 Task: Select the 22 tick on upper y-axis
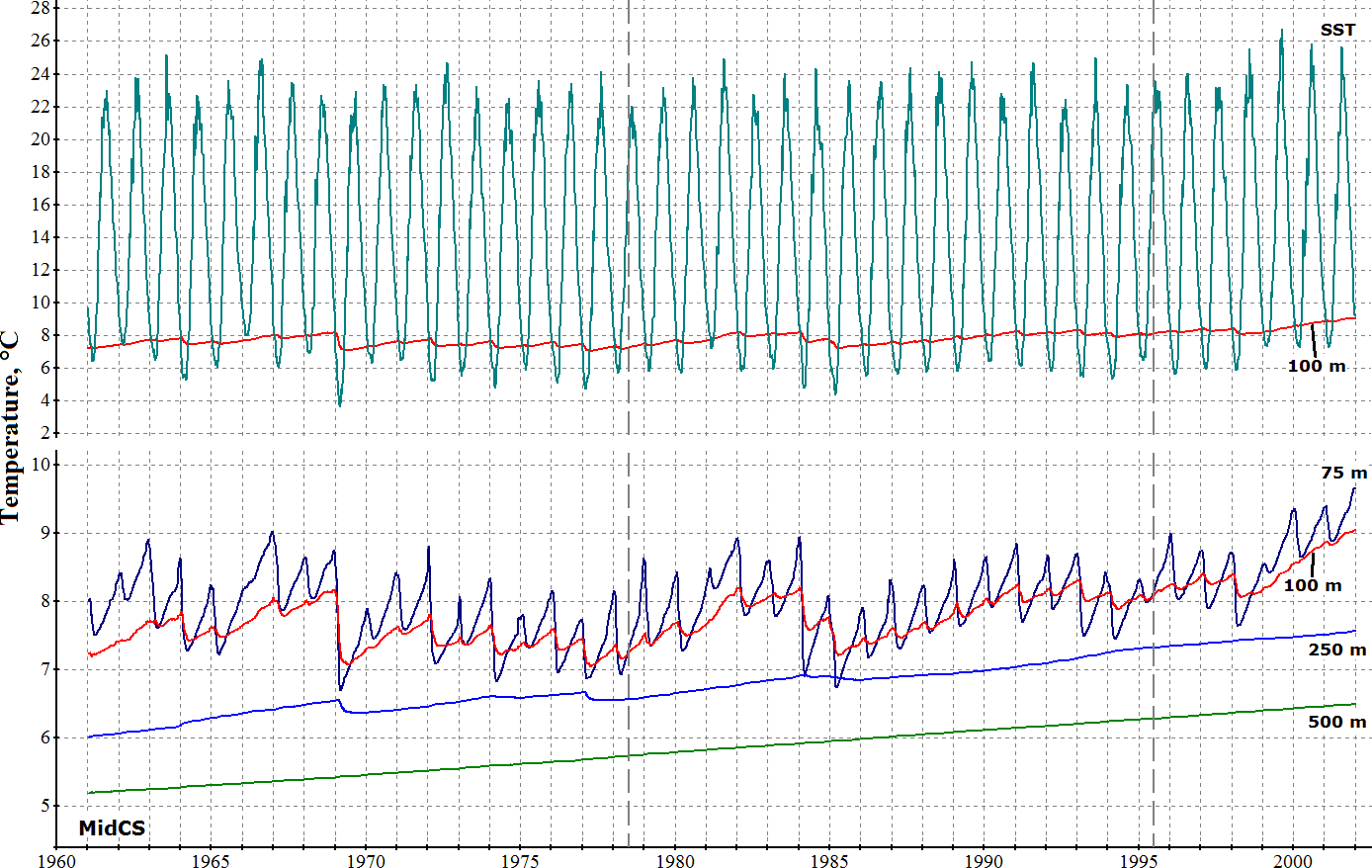click(41, 107)
